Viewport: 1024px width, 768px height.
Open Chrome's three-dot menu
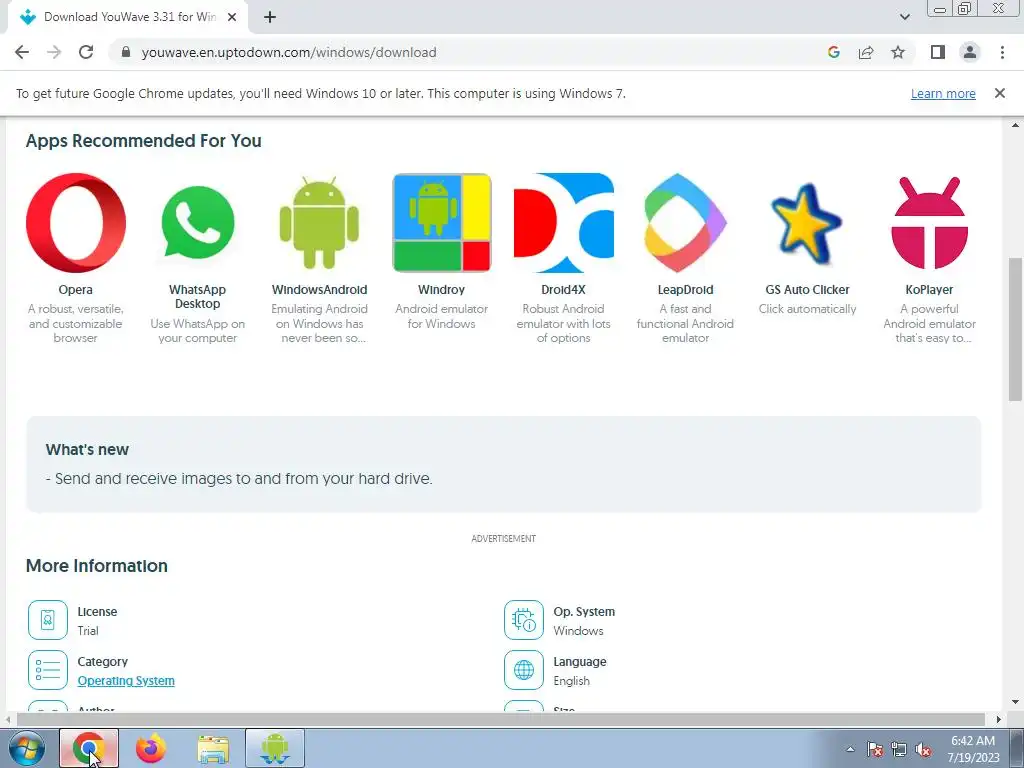click(1002, 52)
